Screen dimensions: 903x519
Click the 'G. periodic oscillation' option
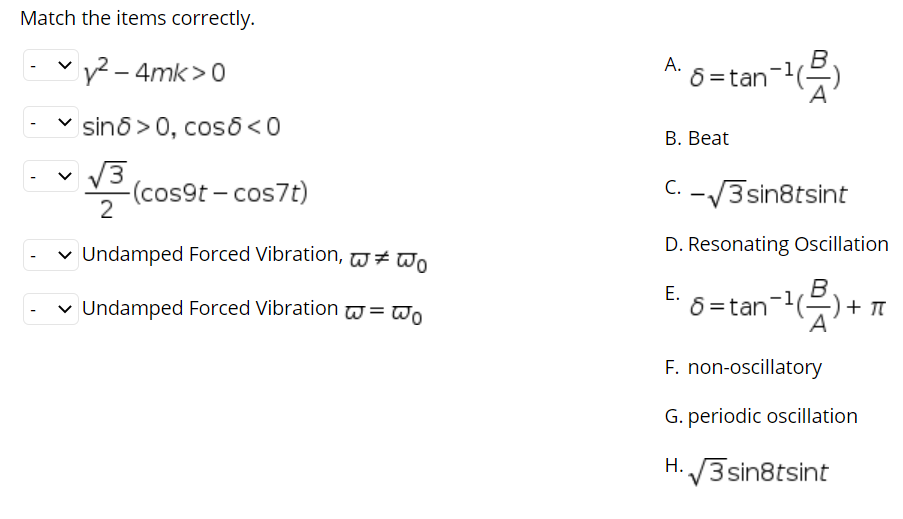(x=760, y=416)
